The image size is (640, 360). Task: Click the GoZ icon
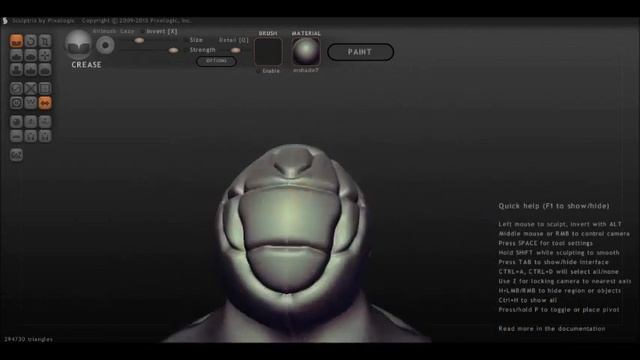(x=16, y=155)
